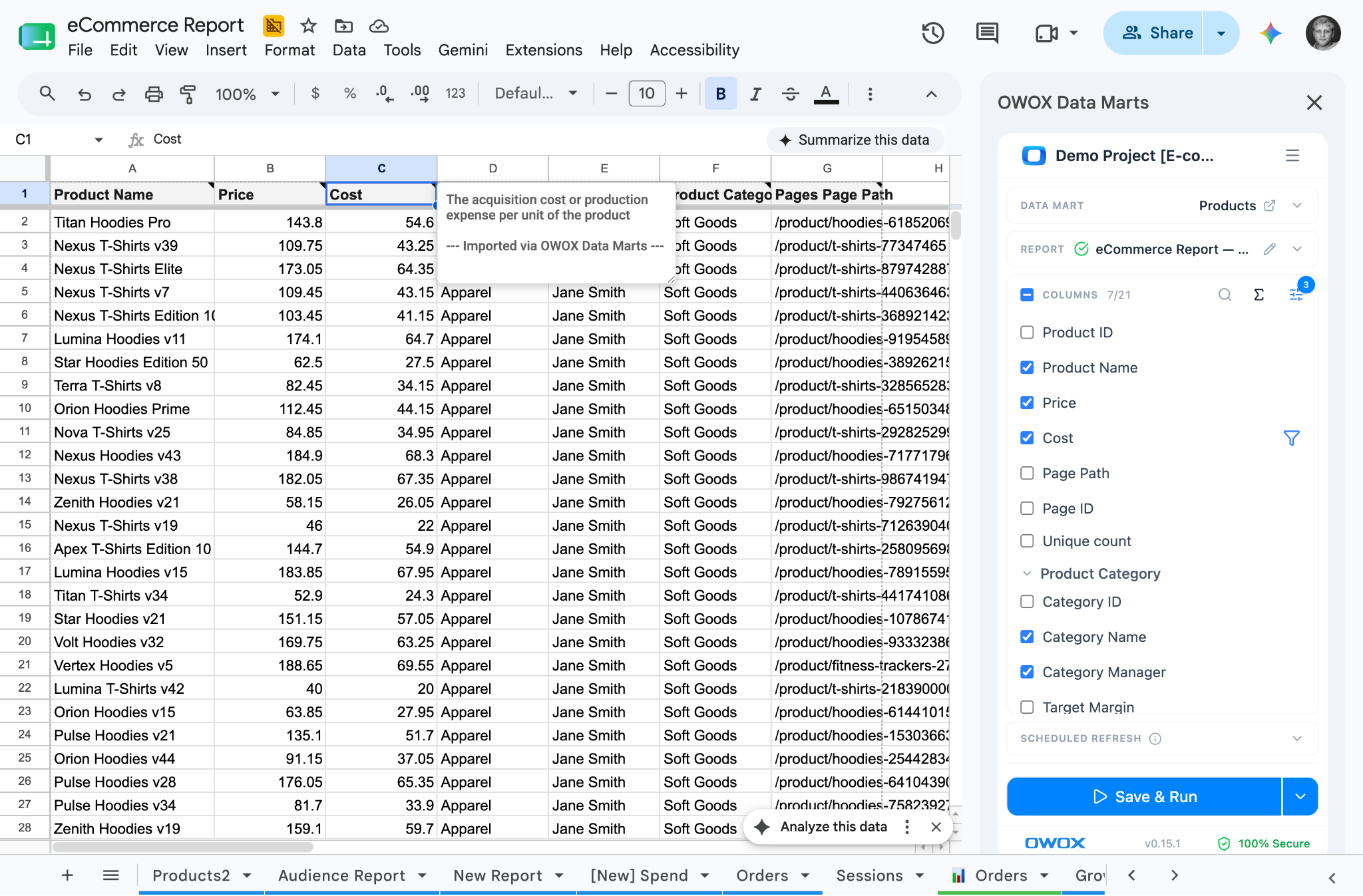This screenshot has width=1363, height=896.
Task: Add a new sheet
Action: [x=67, y=875]
